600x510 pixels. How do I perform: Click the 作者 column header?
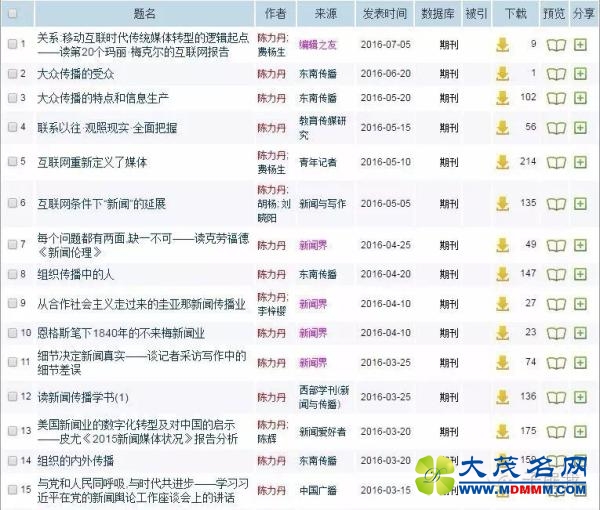point(275,14)
